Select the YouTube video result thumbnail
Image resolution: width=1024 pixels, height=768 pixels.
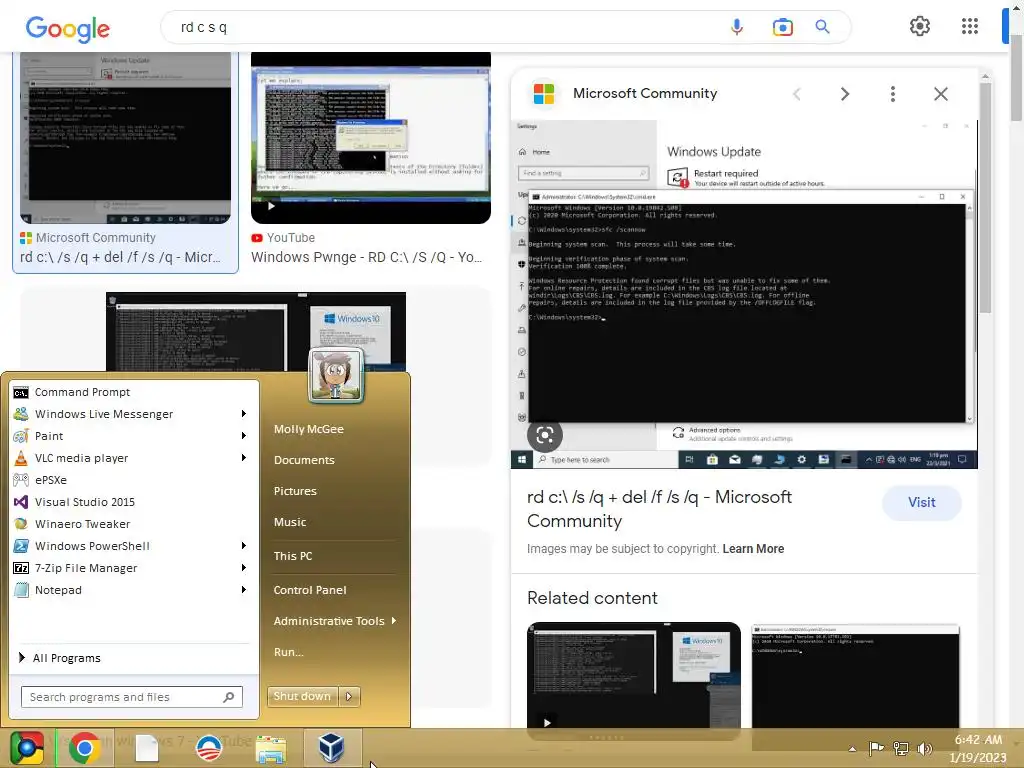pyautogui.click(x=371, y=138)
